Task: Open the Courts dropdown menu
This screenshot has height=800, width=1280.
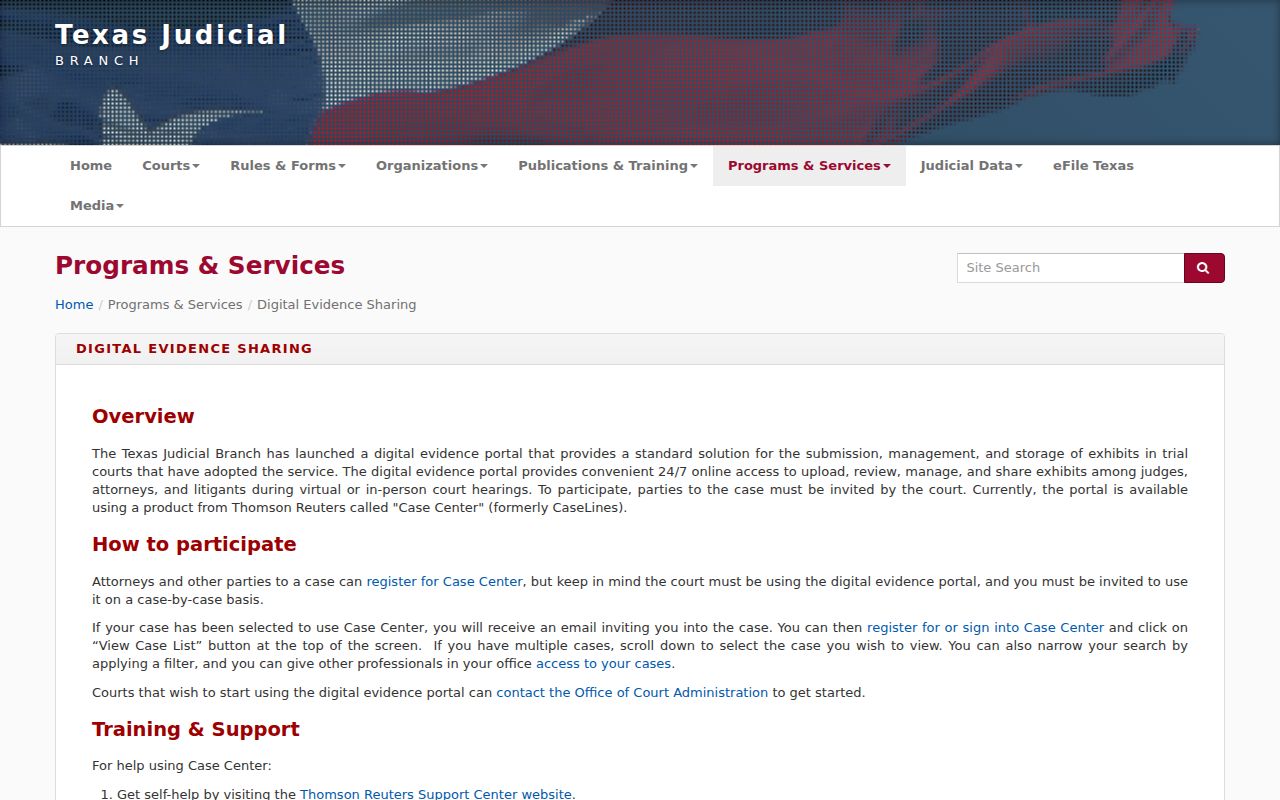Action: click(x=171, y=166)
